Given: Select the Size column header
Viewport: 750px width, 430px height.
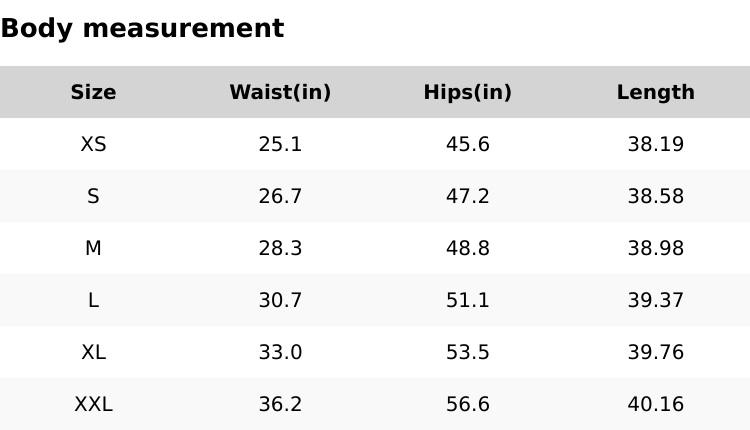Looking at the screenshot, I should [x=93, y=93].
